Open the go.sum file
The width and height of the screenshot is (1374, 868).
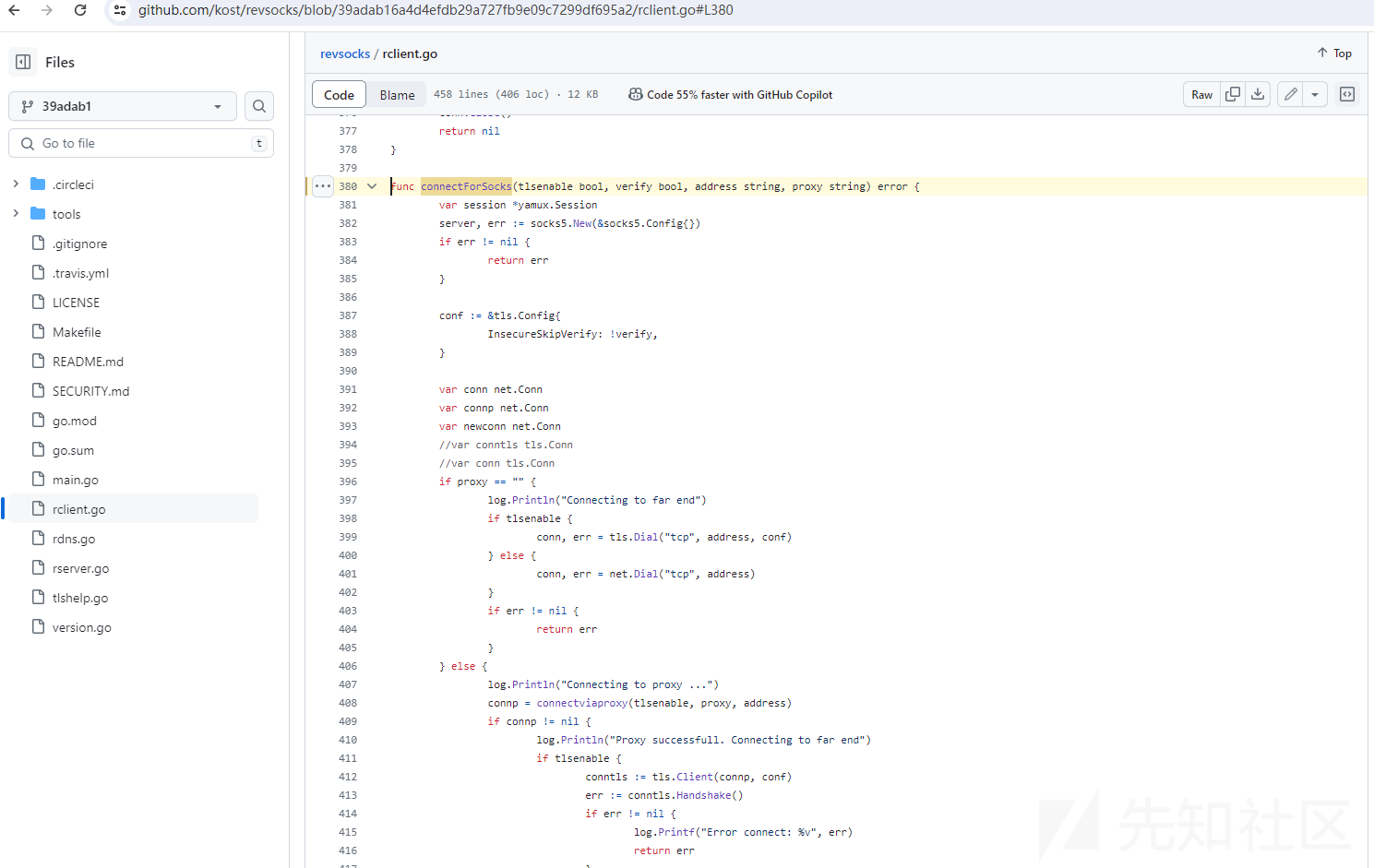[x=73, y=450]
